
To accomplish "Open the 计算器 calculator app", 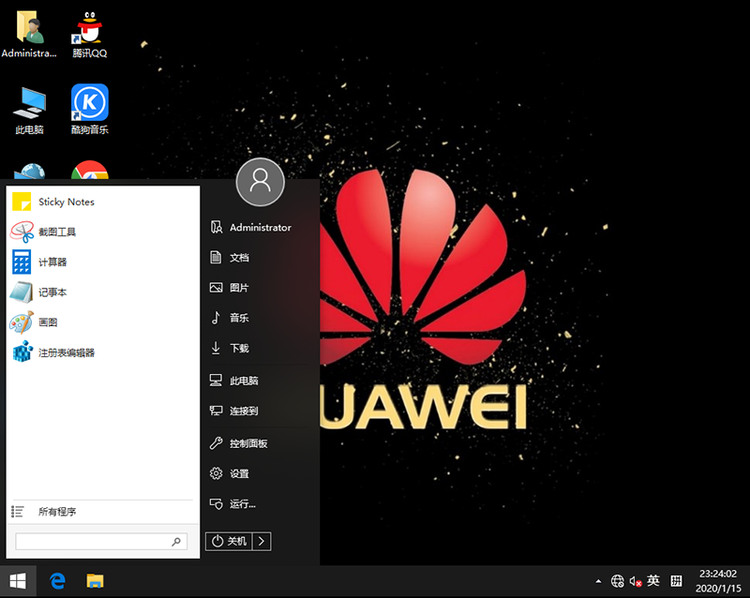I will pos(103,262).
